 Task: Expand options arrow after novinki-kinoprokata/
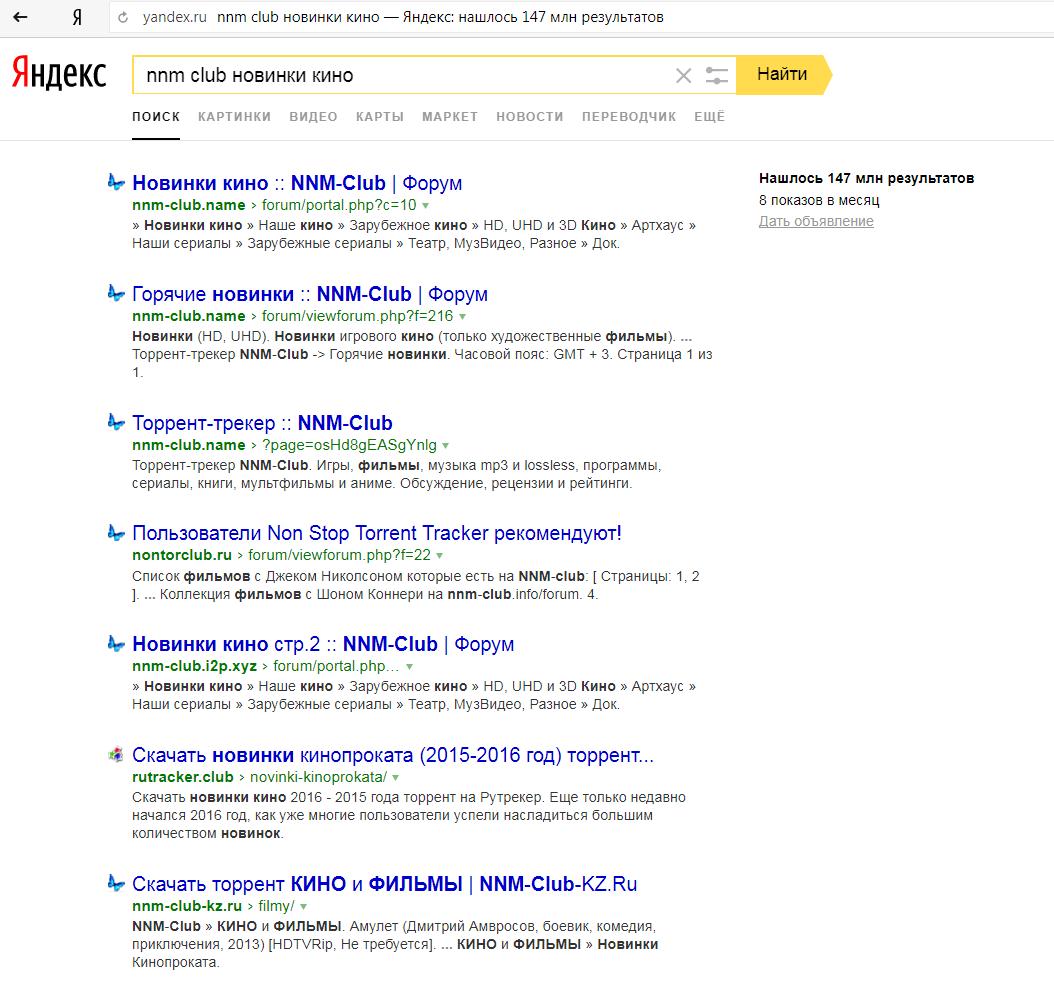click(x=396, y=778)
